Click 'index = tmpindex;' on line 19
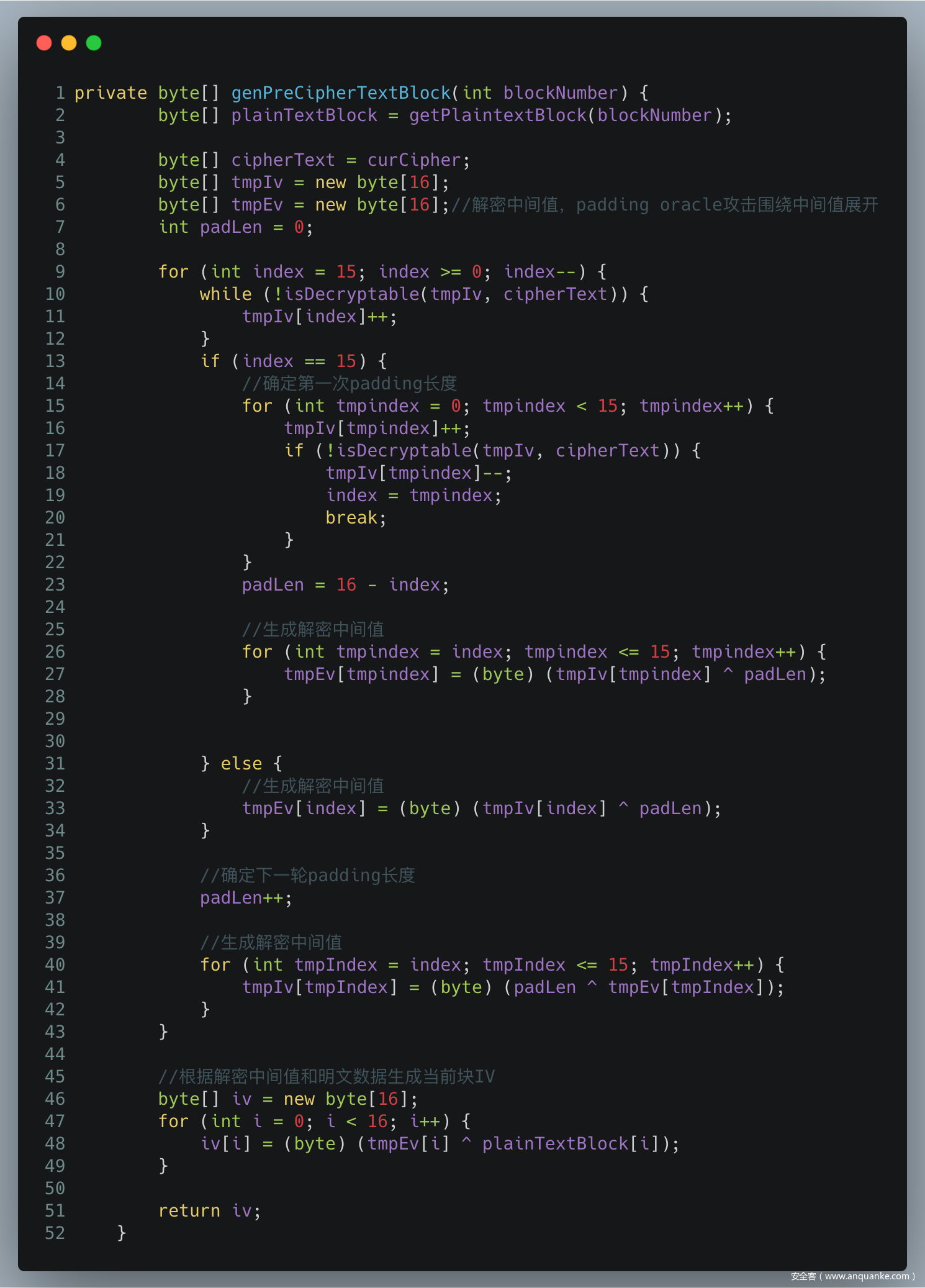The image size is (925, 1288). (413, 496)
